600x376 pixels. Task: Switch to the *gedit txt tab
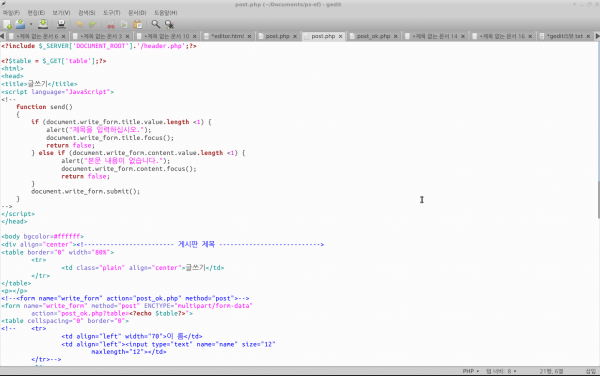pyautogui.click(x=564, y=36)
